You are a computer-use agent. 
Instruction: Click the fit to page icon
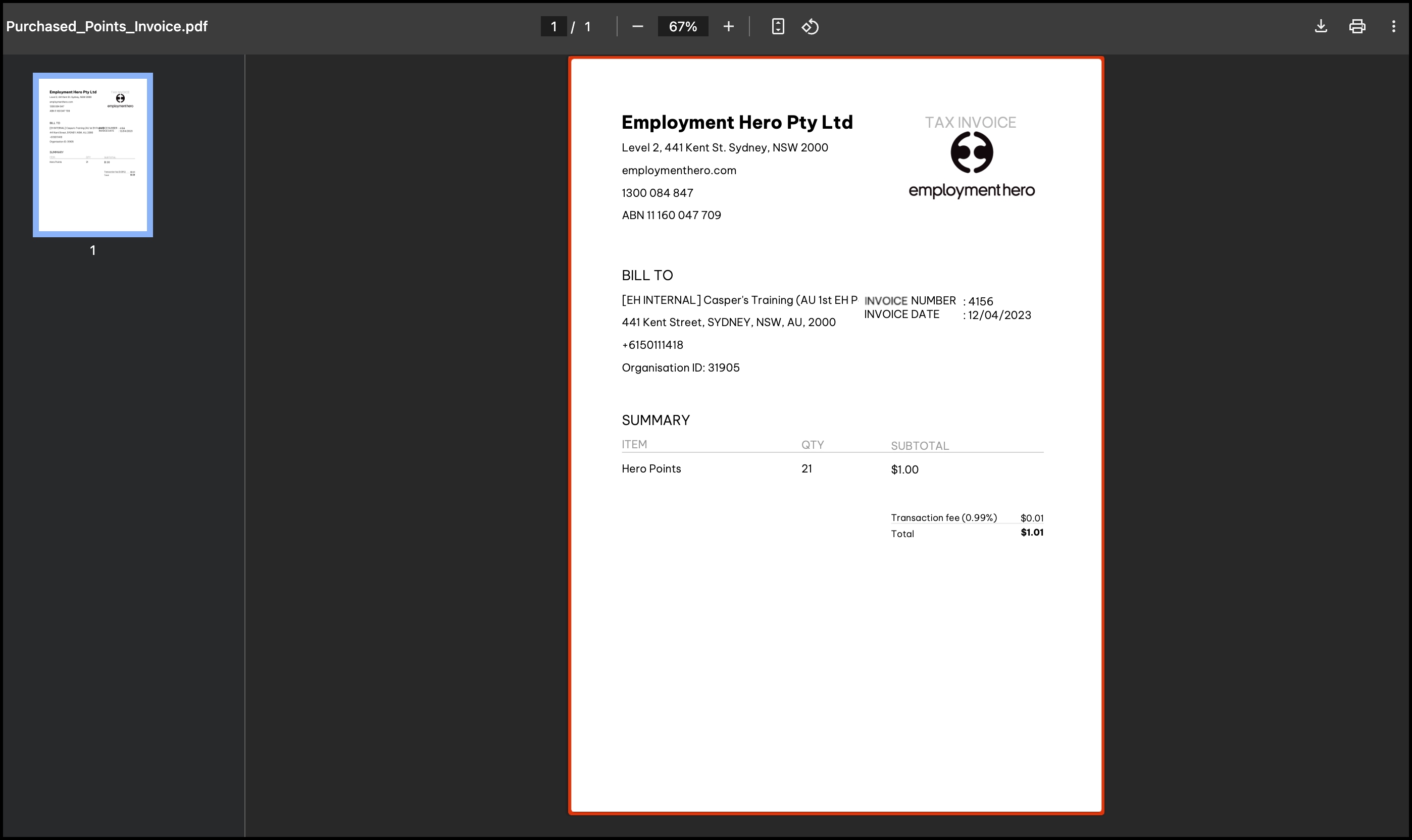(x=778, y=27)
